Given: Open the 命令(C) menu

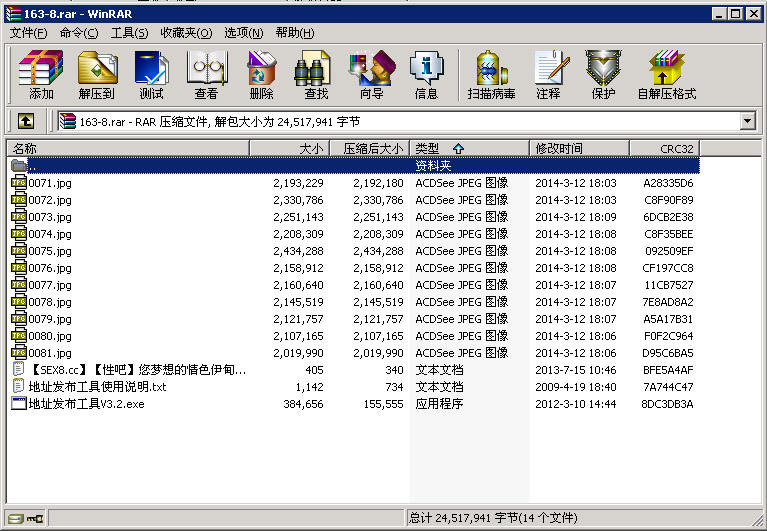Looking at the screenshot, I should pyautogui.click(x=79, y=33).
